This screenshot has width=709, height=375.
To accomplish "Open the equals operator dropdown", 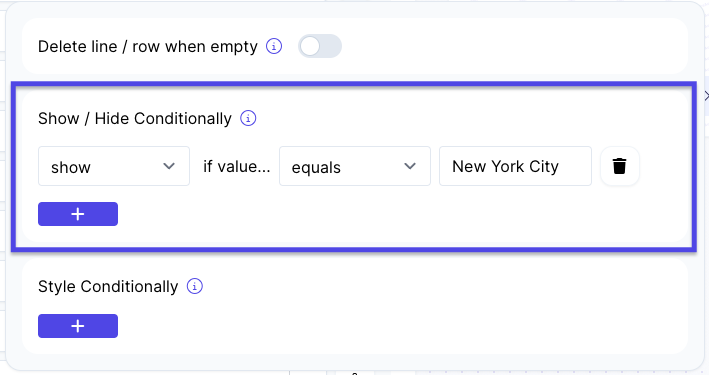I will (355, 166).
